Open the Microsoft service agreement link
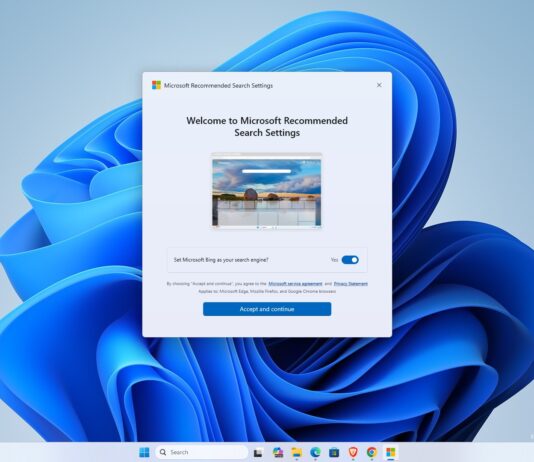This screenshot has width=534, height=462. coord(295,284)
